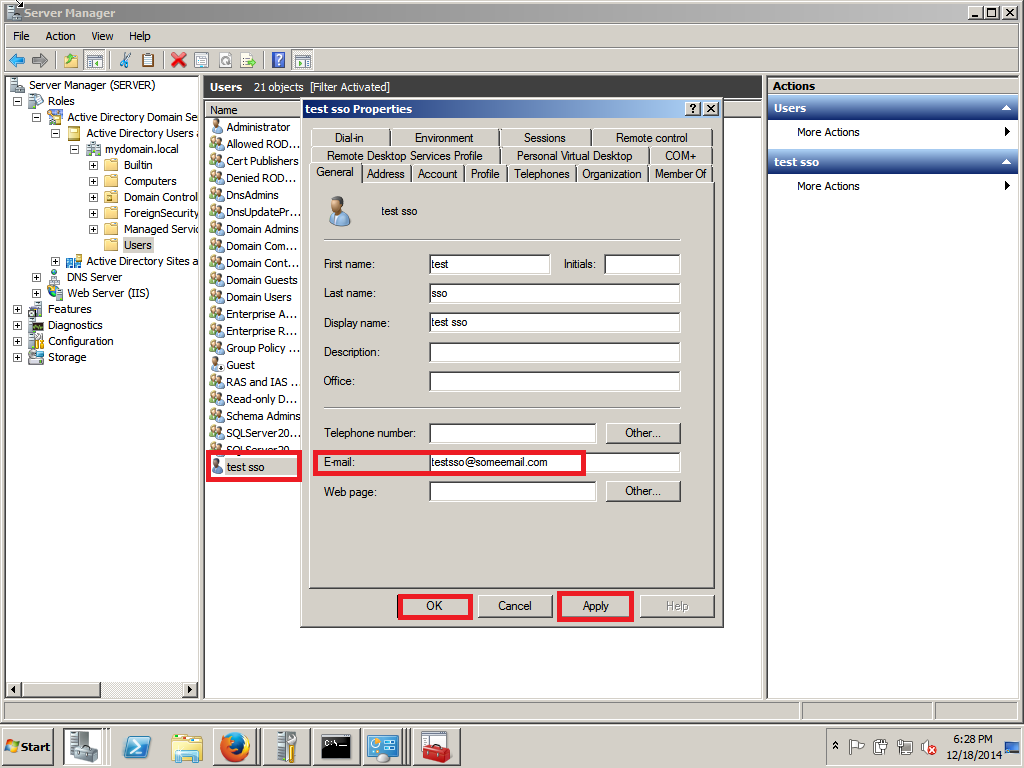Screen dimensions: 1024x768
Task: Open Windows PowerShell from the taskbar
Action: 136,747
